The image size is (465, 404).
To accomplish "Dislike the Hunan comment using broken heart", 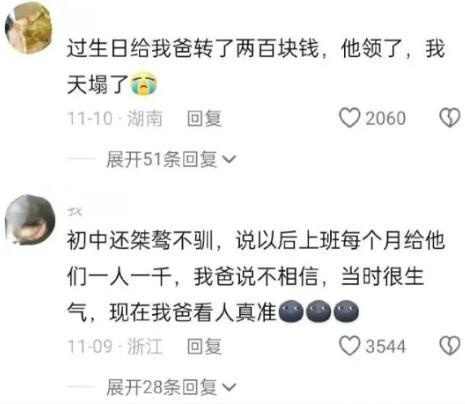I will pyautogui.click(x=450, y=118).
